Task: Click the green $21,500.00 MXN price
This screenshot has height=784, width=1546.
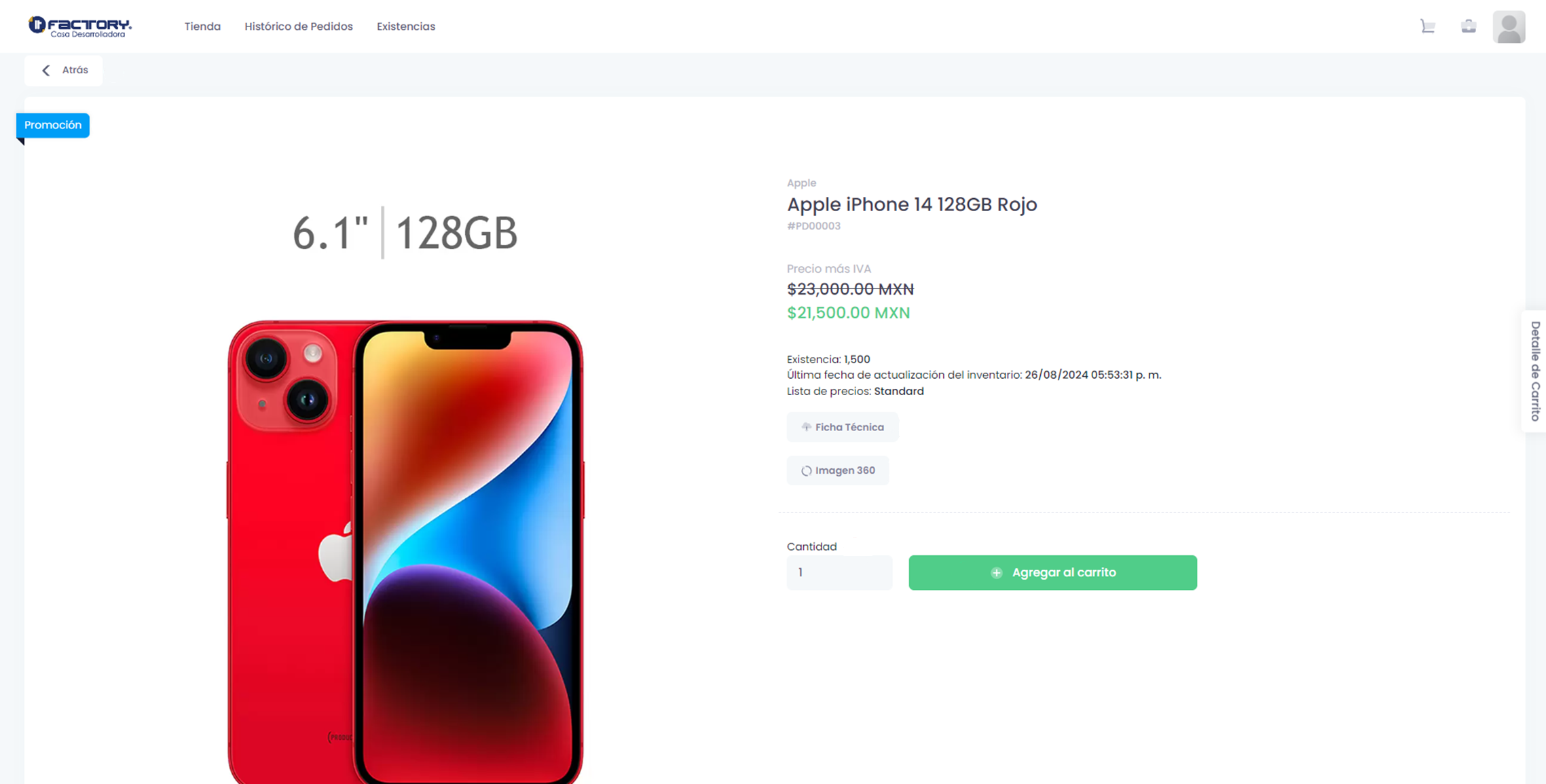Action: coord(848,313)
